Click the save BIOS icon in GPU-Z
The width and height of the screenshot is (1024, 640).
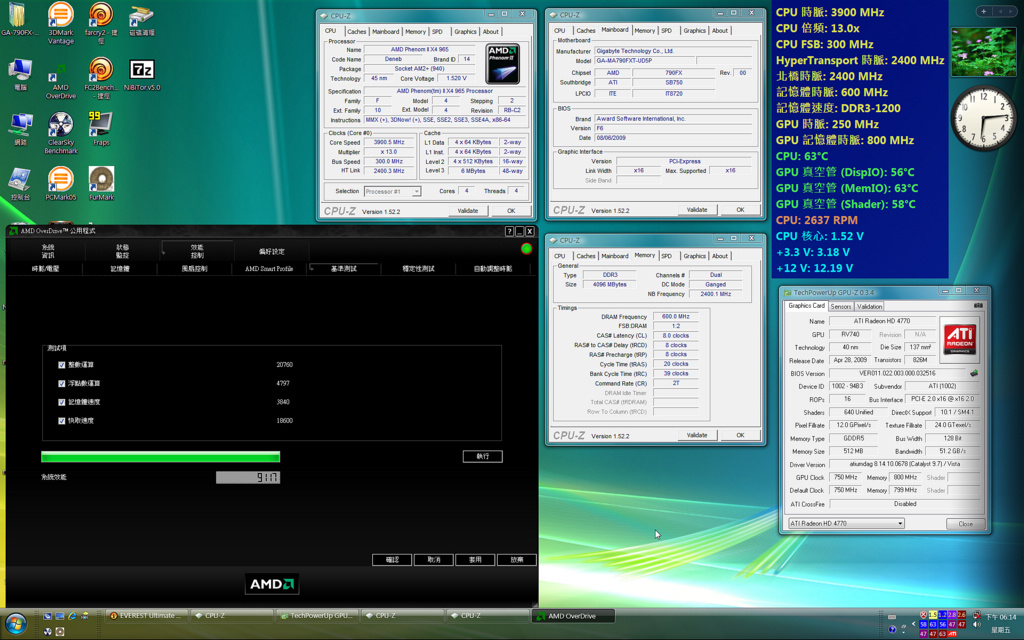[974, 374]
